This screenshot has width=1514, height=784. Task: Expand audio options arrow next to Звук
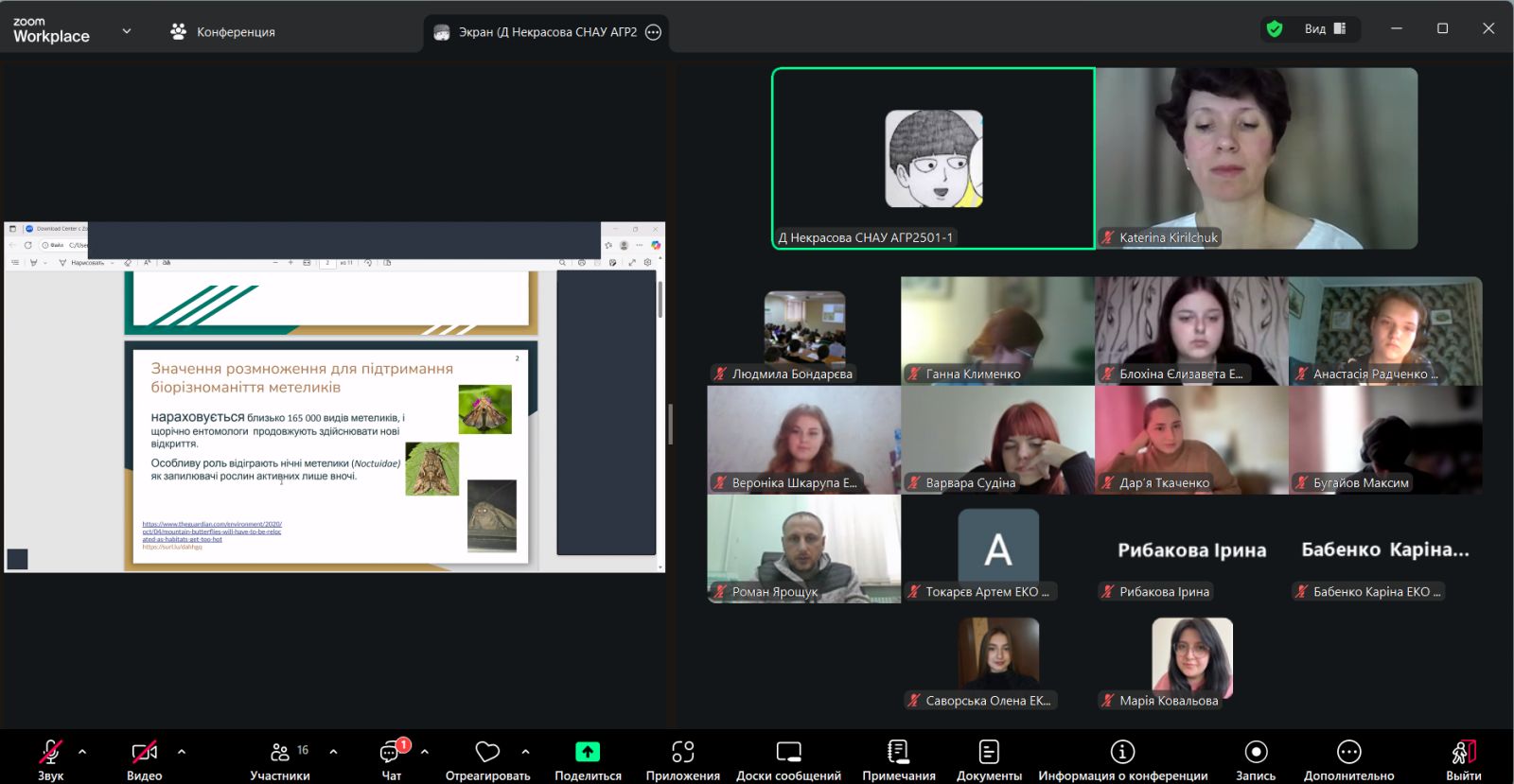click(x=82, y=752)
